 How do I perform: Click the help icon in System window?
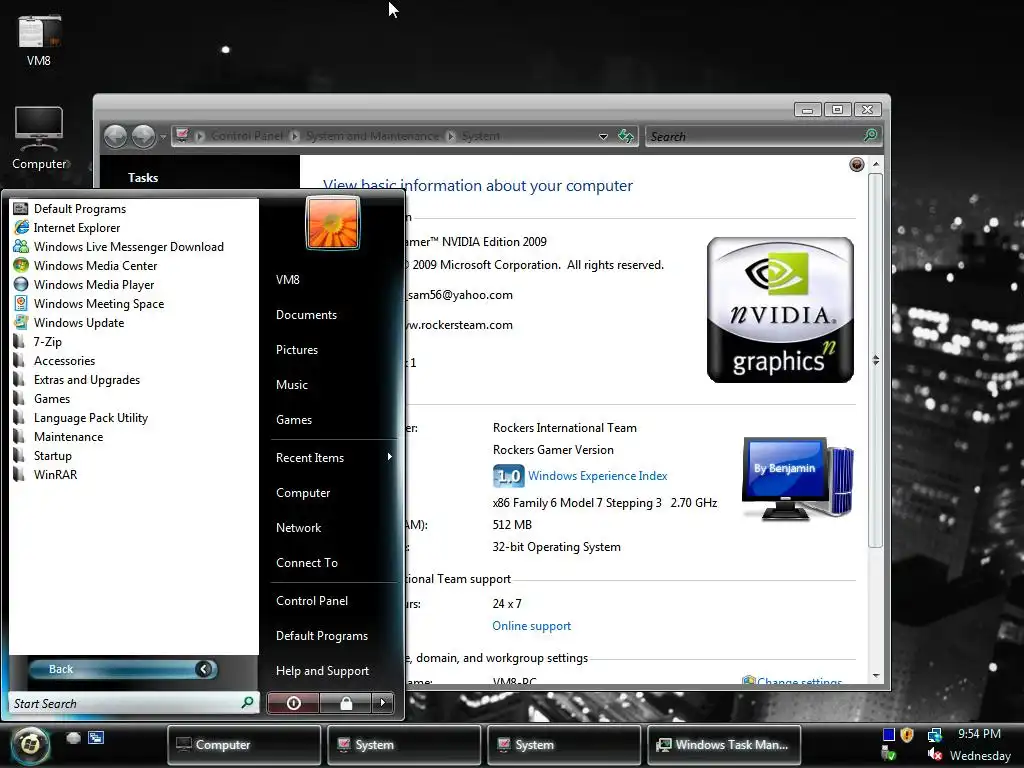tap(856, 165)
